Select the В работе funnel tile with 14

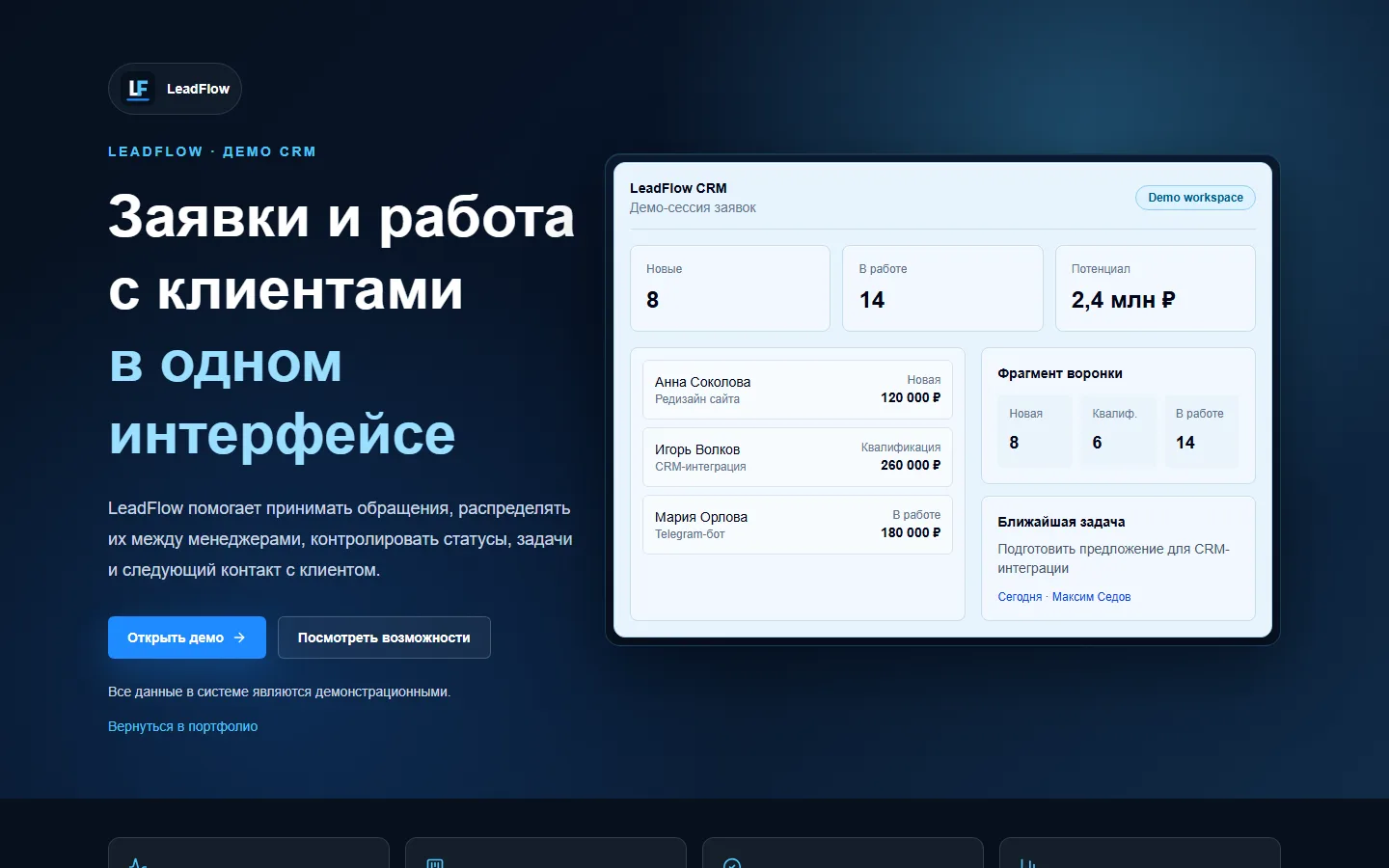tap(1202, 431)
